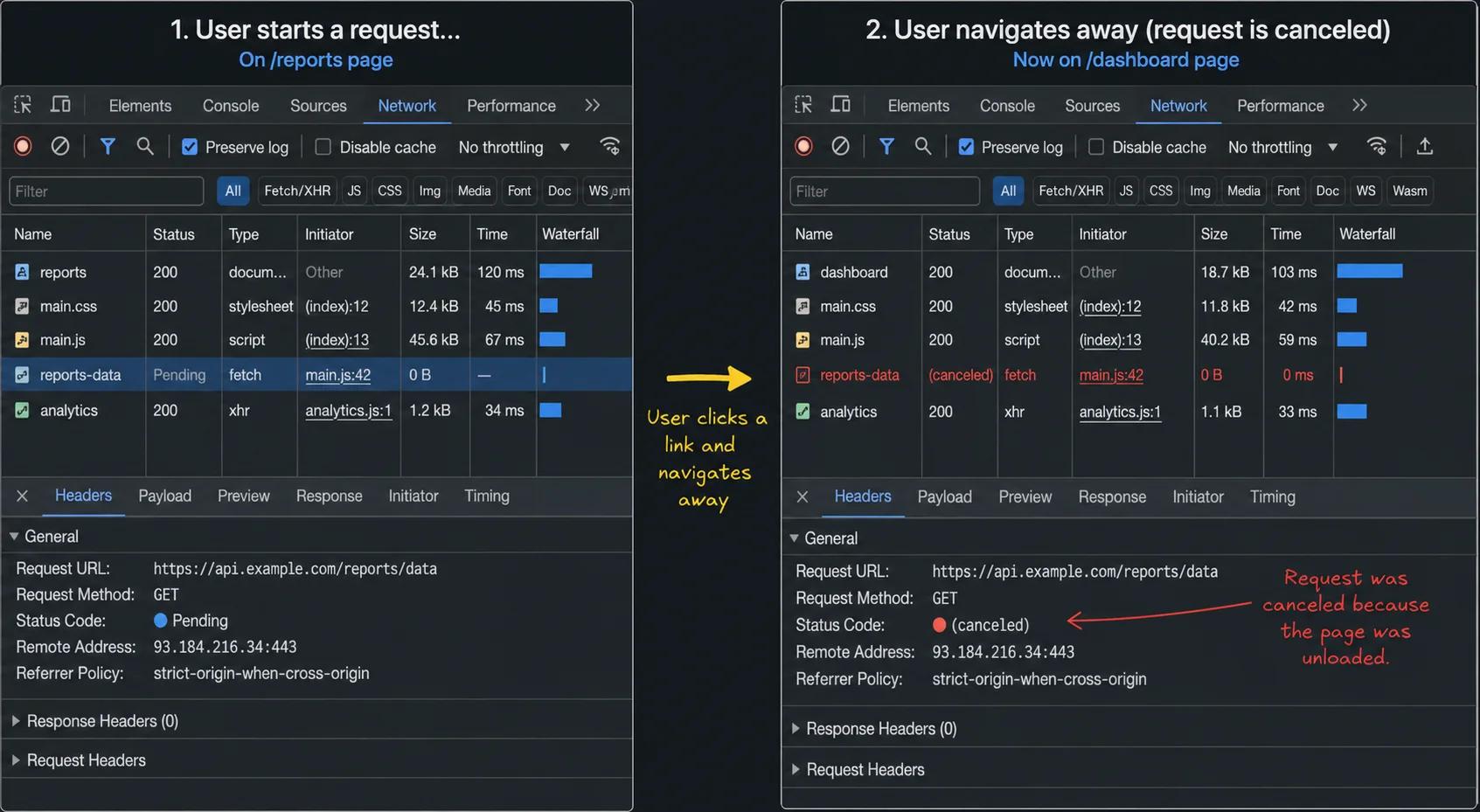This screenshot has height=812, width=1480.
Task: Close the request details pane in right panel
Action: tap(803, 496)
